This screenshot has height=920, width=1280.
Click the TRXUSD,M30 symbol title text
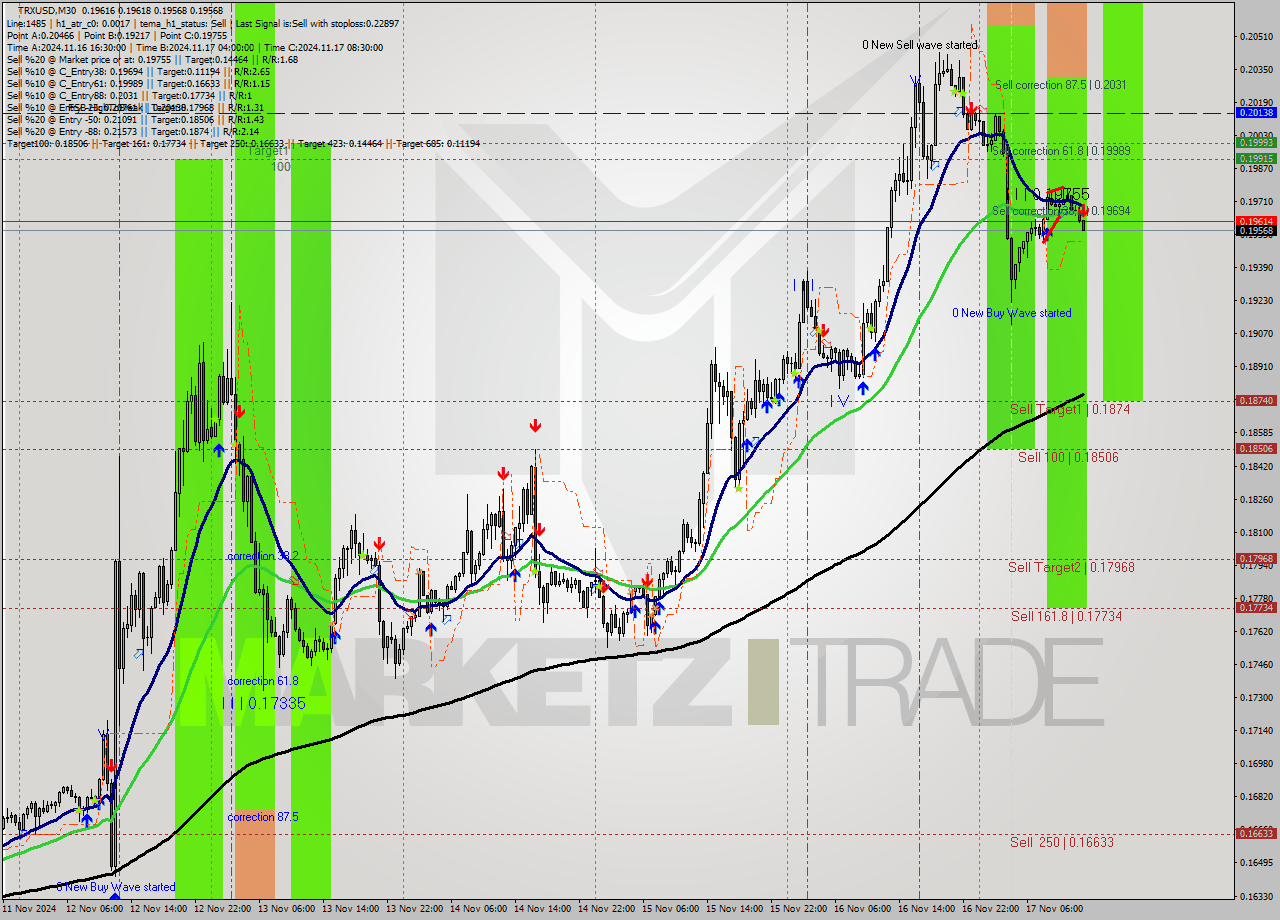tap(46, 10)
